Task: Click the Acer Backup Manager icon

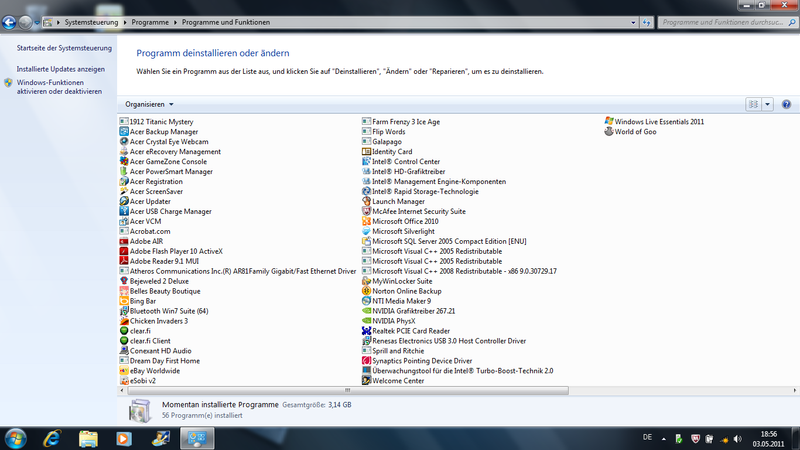Action: [x=123, y=132]
